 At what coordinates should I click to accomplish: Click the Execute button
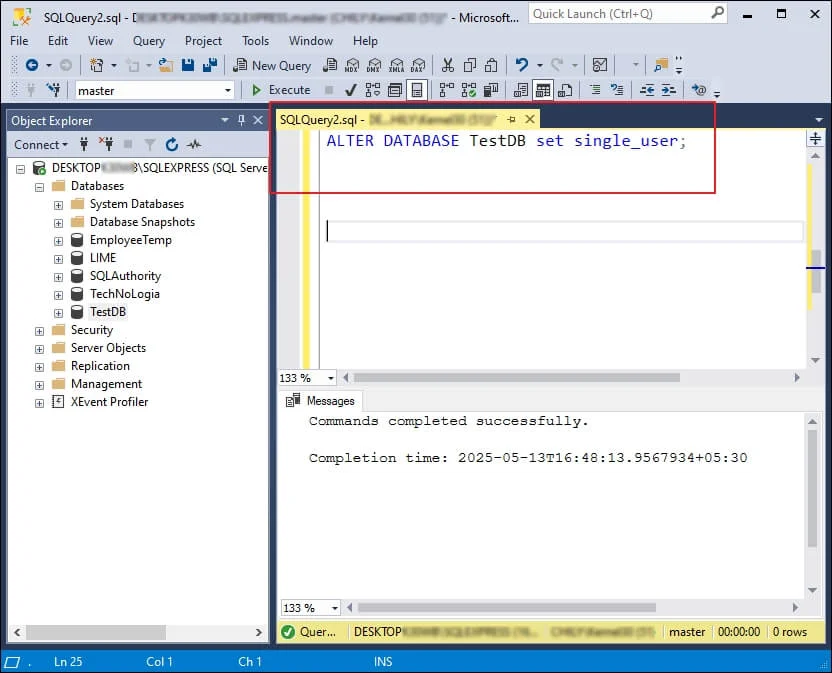point(281,90)
